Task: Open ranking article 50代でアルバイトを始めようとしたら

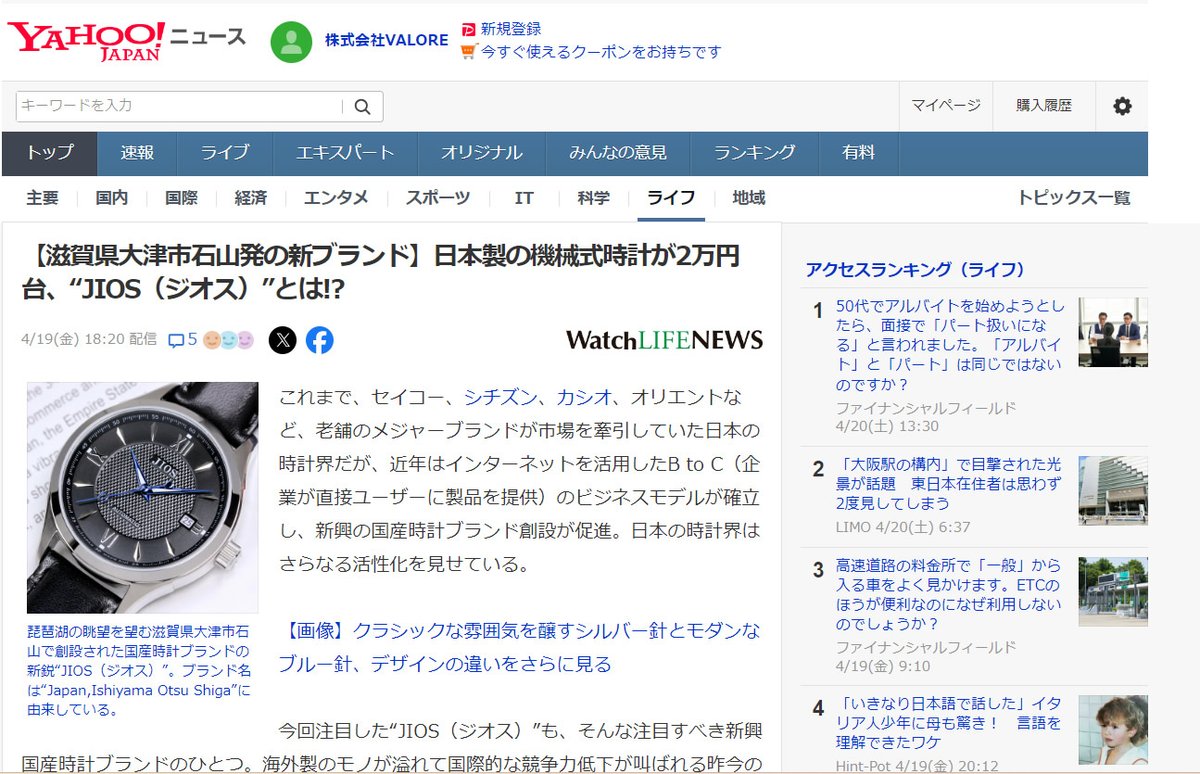Action: tap(949, 345)
